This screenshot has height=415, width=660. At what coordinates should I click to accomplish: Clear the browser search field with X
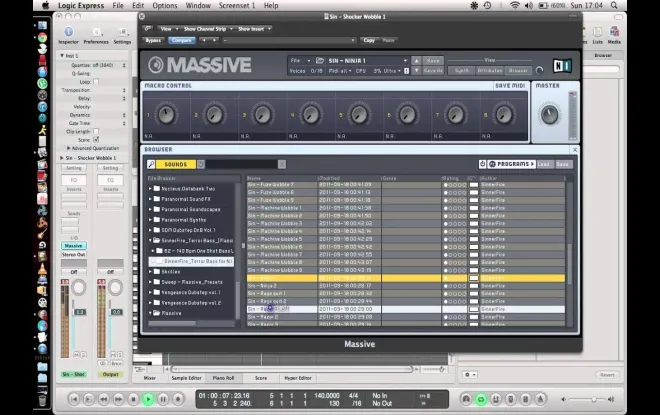coord(282,164)
